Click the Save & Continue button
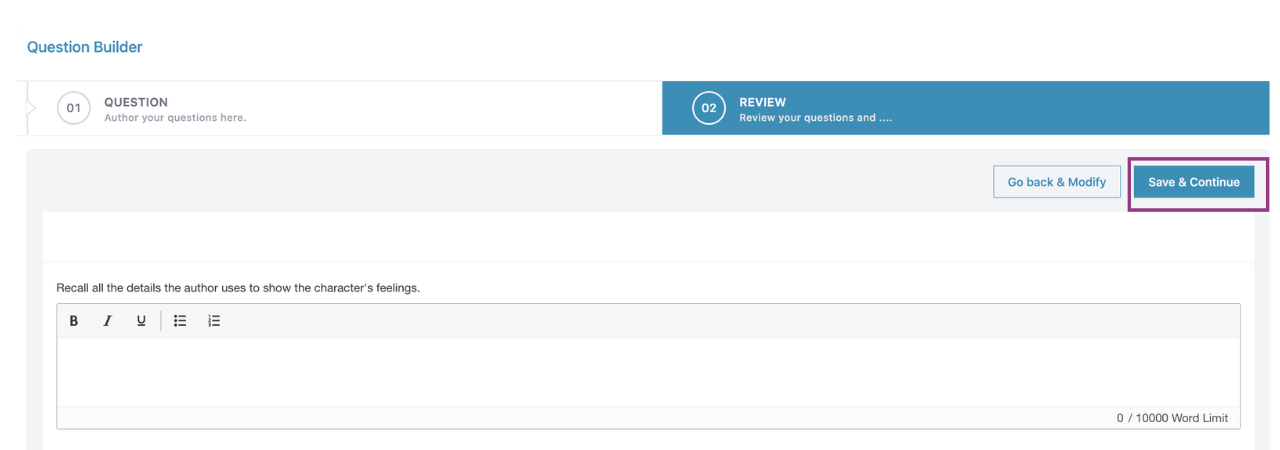Viewport: 1280px width, 450px height. (x=1194, y=182)
